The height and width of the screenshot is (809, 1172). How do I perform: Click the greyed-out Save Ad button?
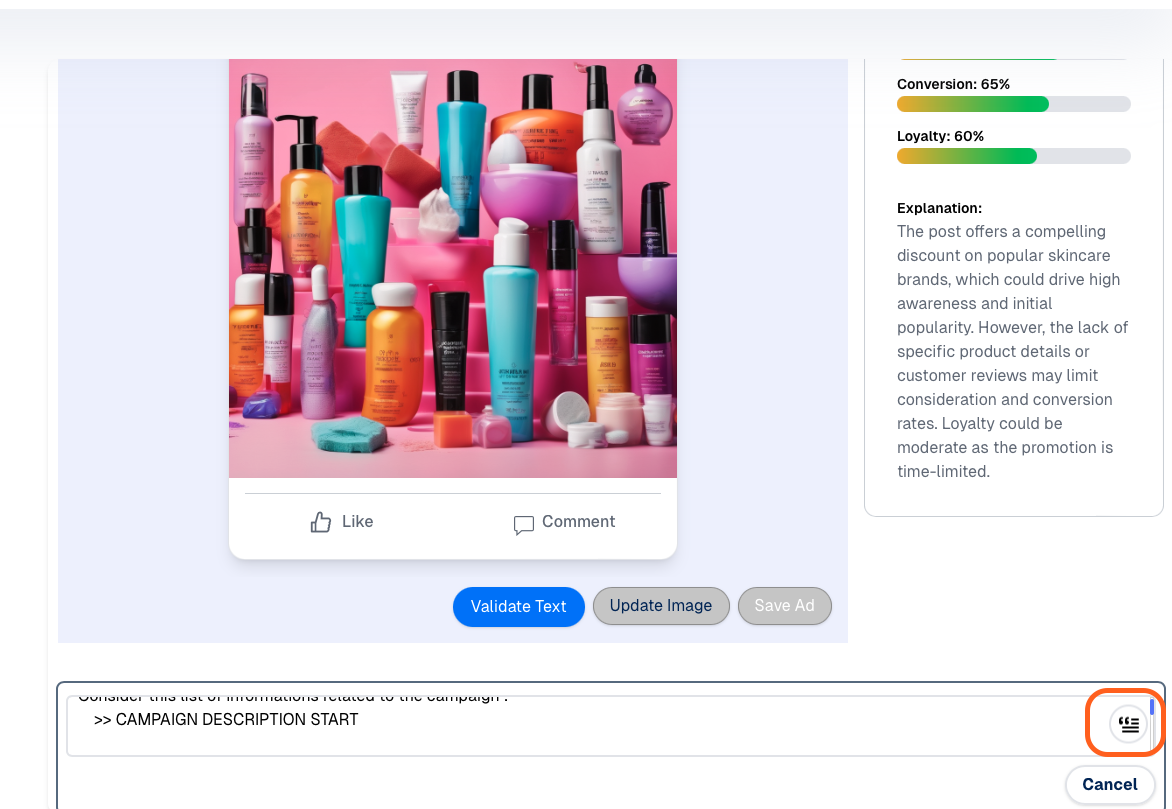[x=784, y=606]
